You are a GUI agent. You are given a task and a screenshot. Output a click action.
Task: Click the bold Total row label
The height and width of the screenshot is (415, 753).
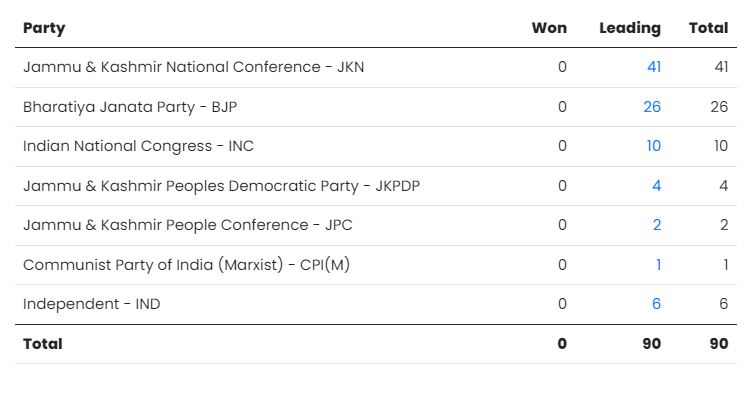click(x=42, y=344)
